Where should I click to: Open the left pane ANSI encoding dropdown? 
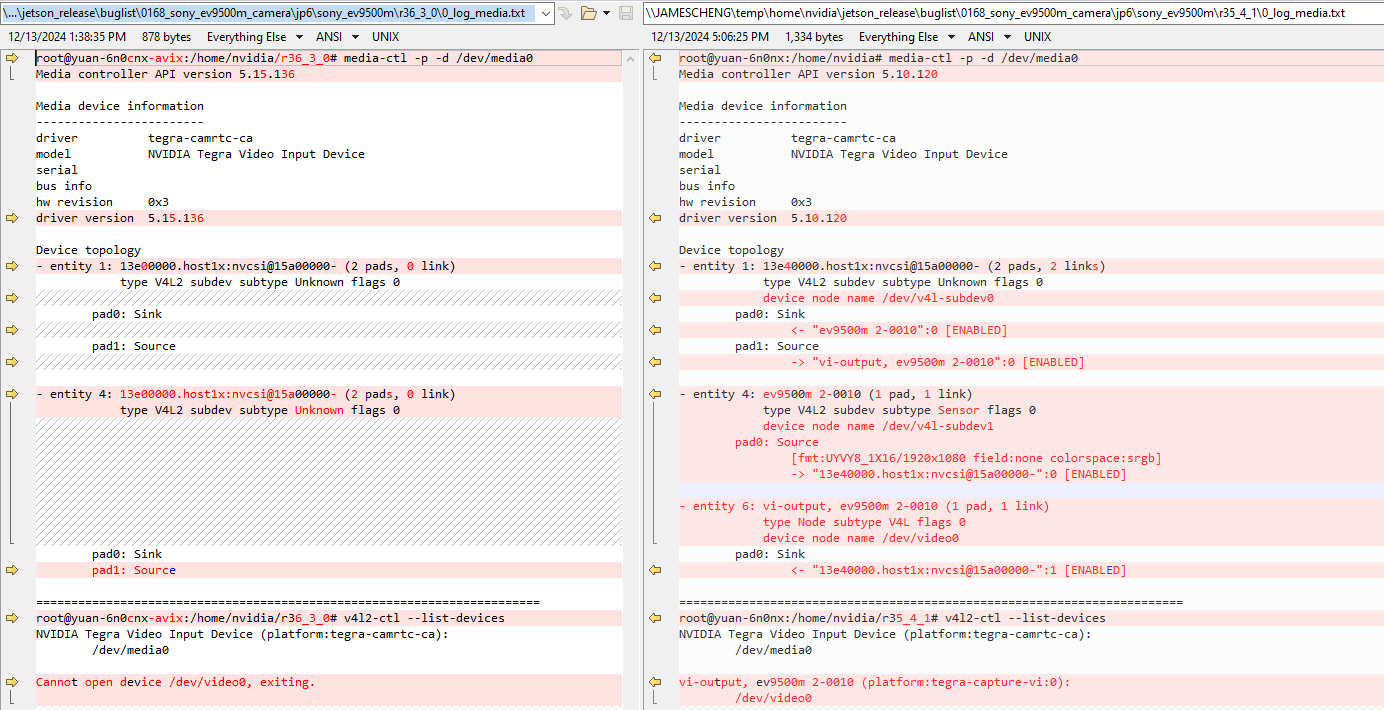click(336, 37)
